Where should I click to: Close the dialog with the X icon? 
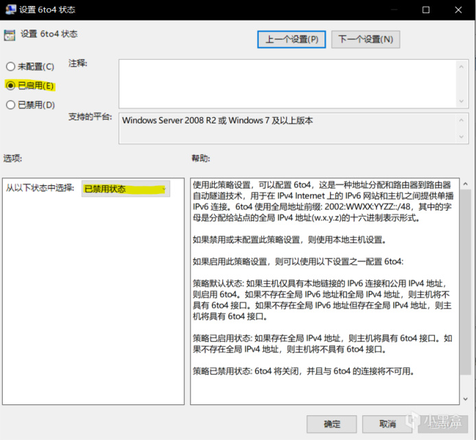[x=458, y=10]
